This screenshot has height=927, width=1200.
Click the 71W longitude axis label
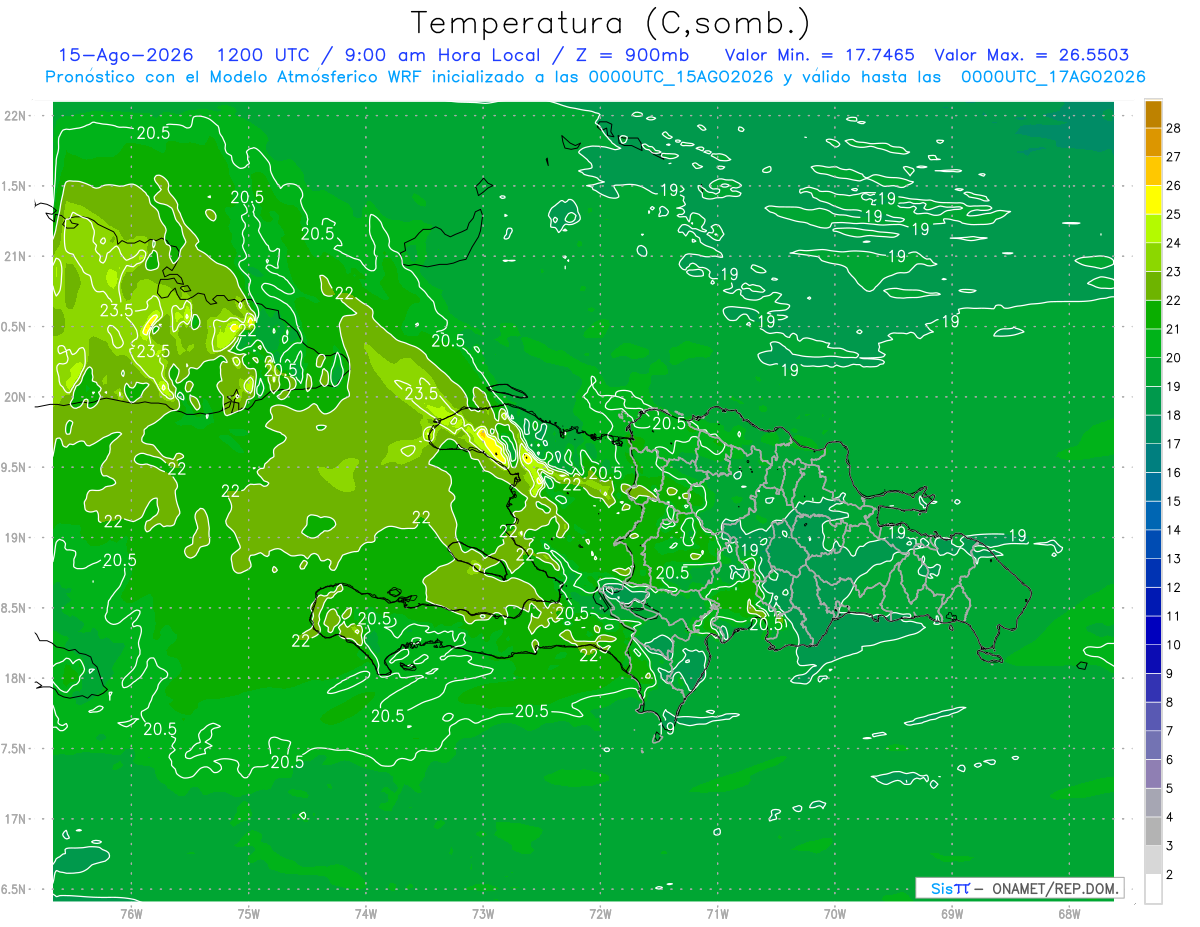click(717, 913)
